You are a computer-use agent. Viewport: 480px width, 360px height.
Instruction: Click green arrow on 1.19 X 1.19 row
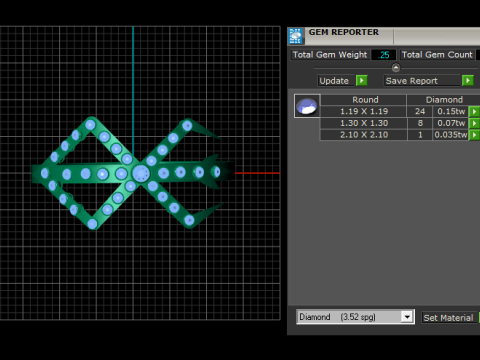pos(474,111)
